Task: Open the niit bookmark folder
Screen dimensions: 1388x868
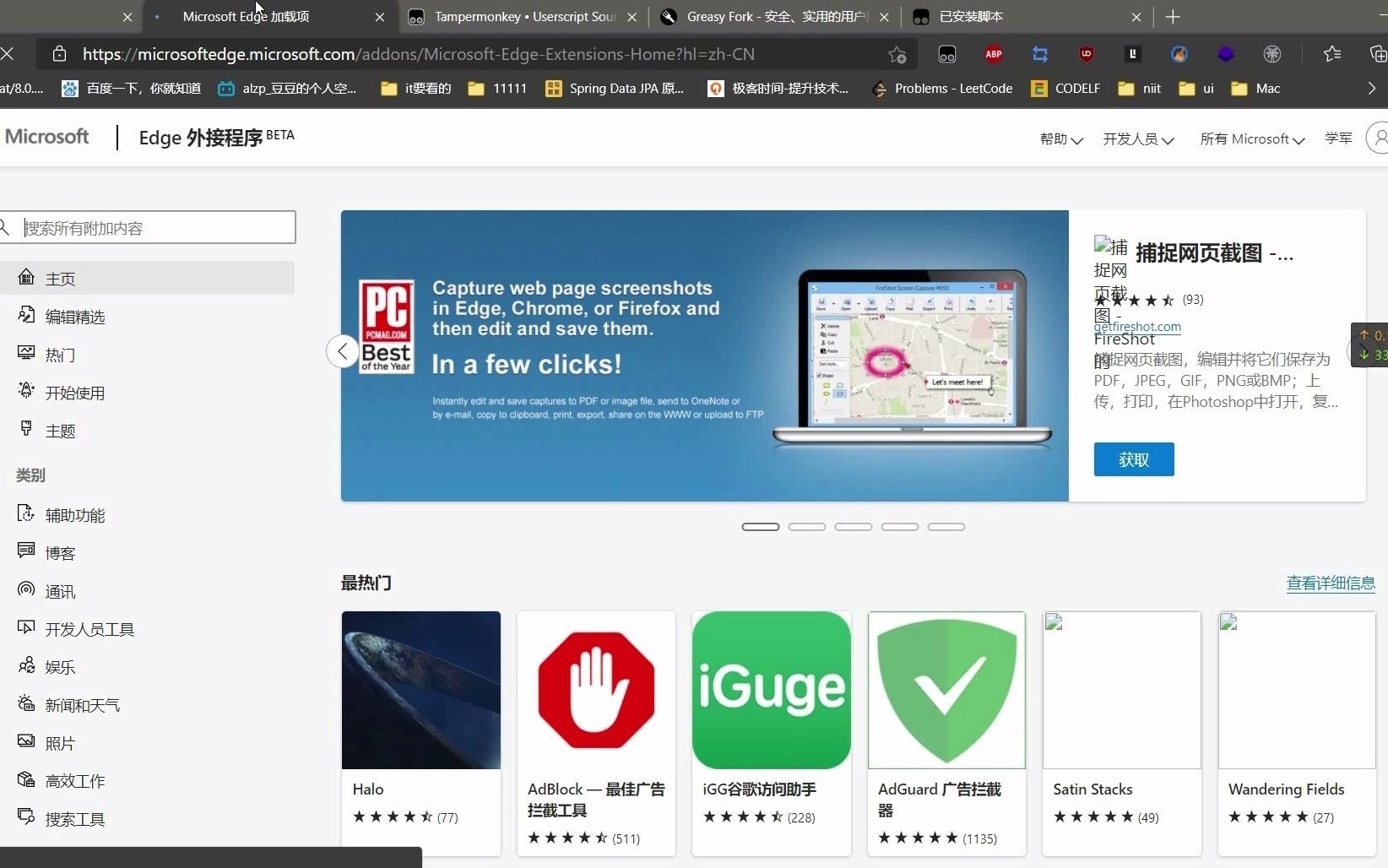Action: coord(1140,88)
